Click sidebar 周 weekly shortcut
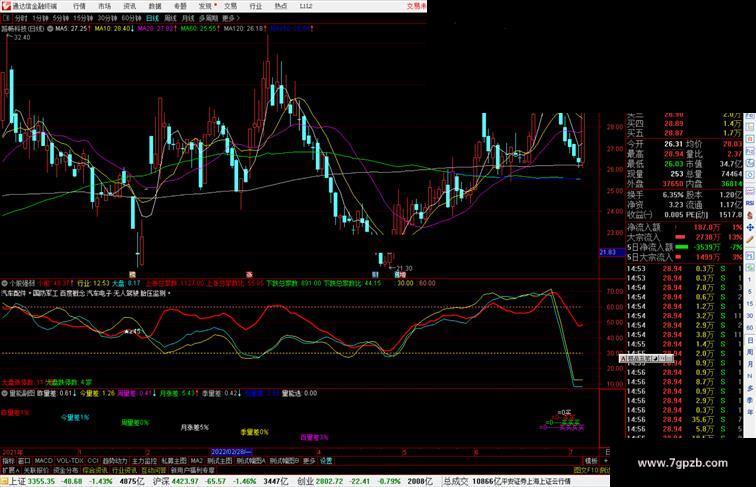Image resolution: width=756 pixels, height=487 pixels. (750, 352)
